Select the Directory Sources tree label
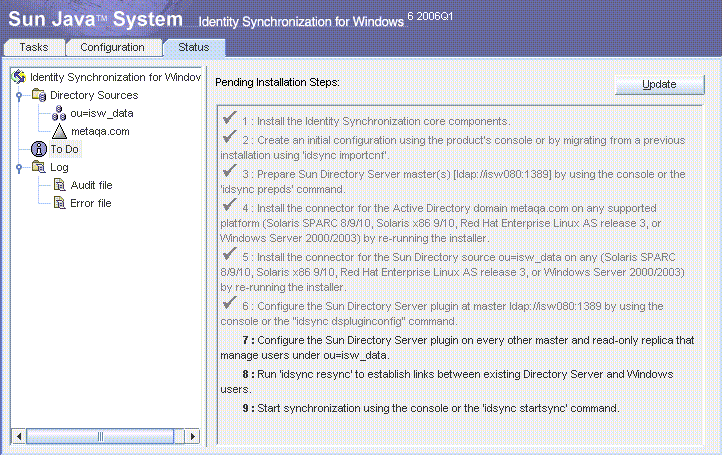Screen dimensions: 722x455 click(x=94, y=95)
